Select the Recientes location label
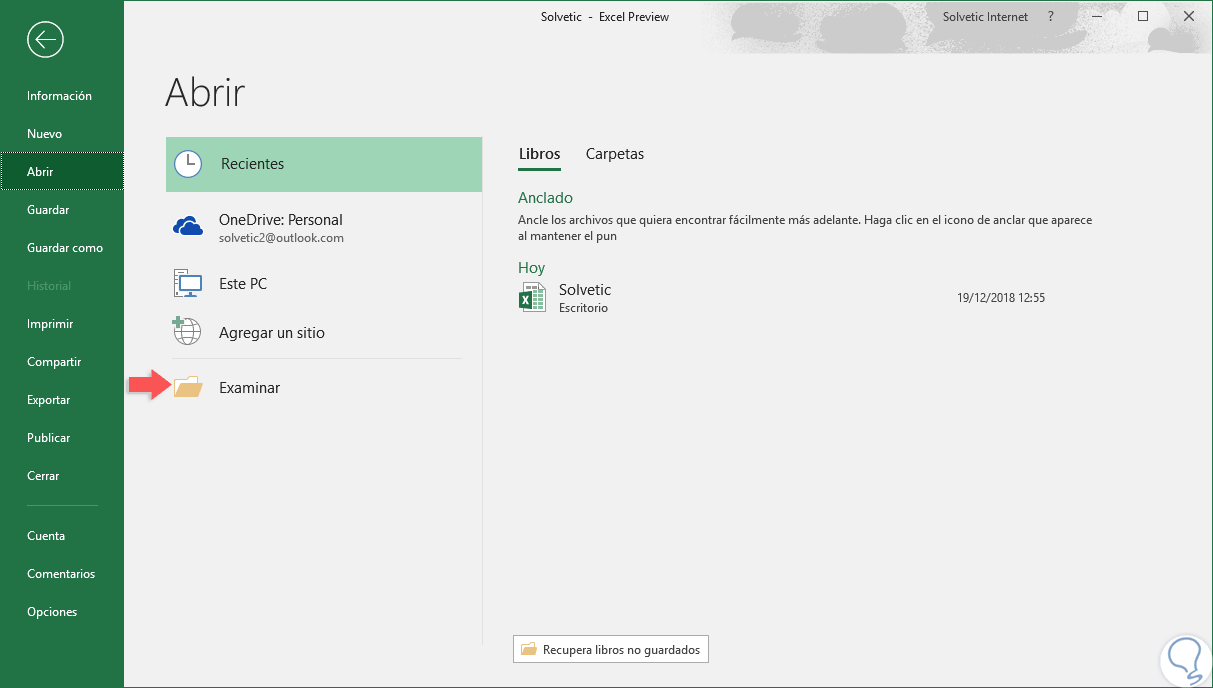 coord(253,164)
